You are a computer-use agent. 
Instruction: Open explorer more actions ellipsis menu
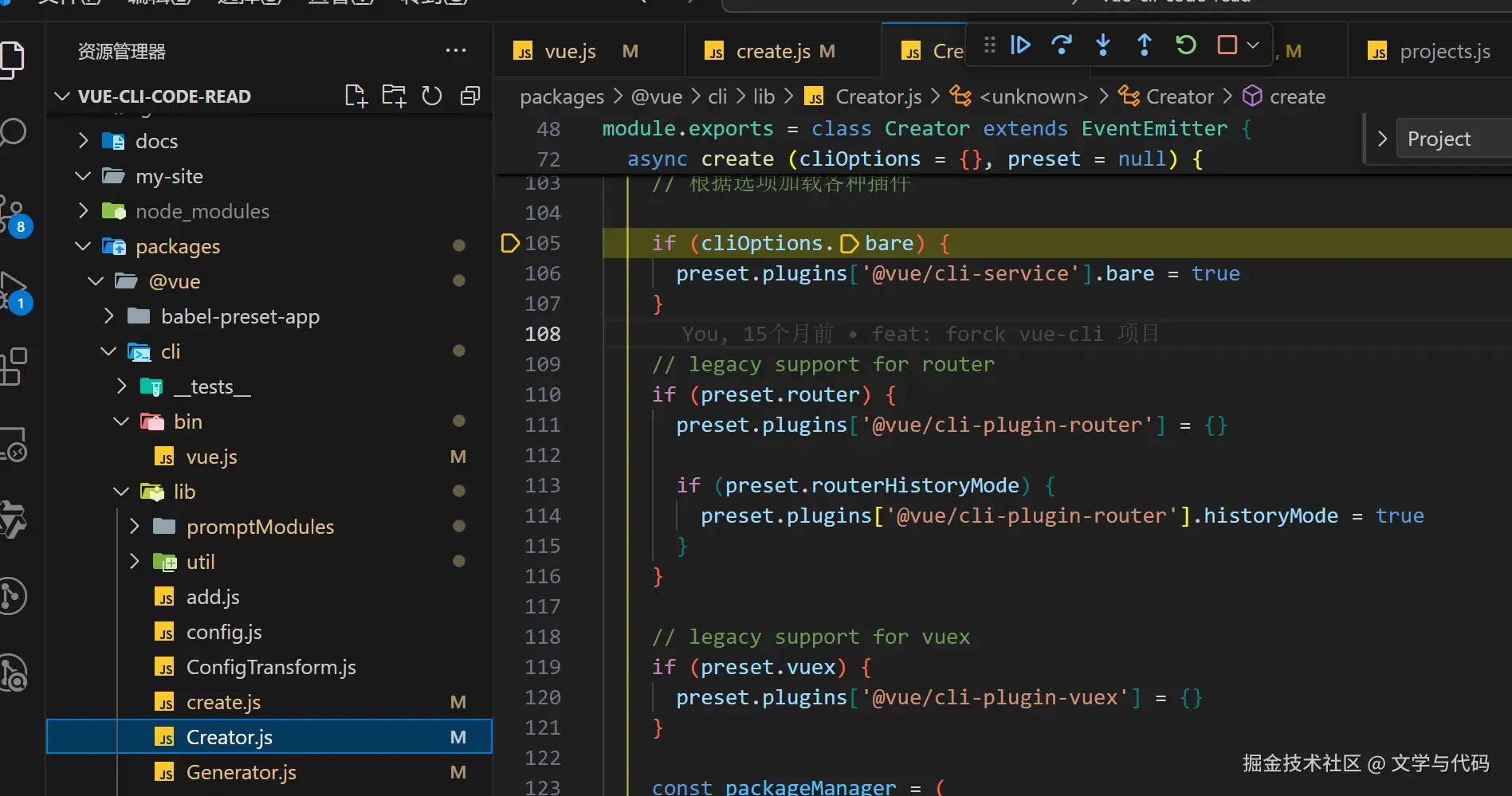456,51
